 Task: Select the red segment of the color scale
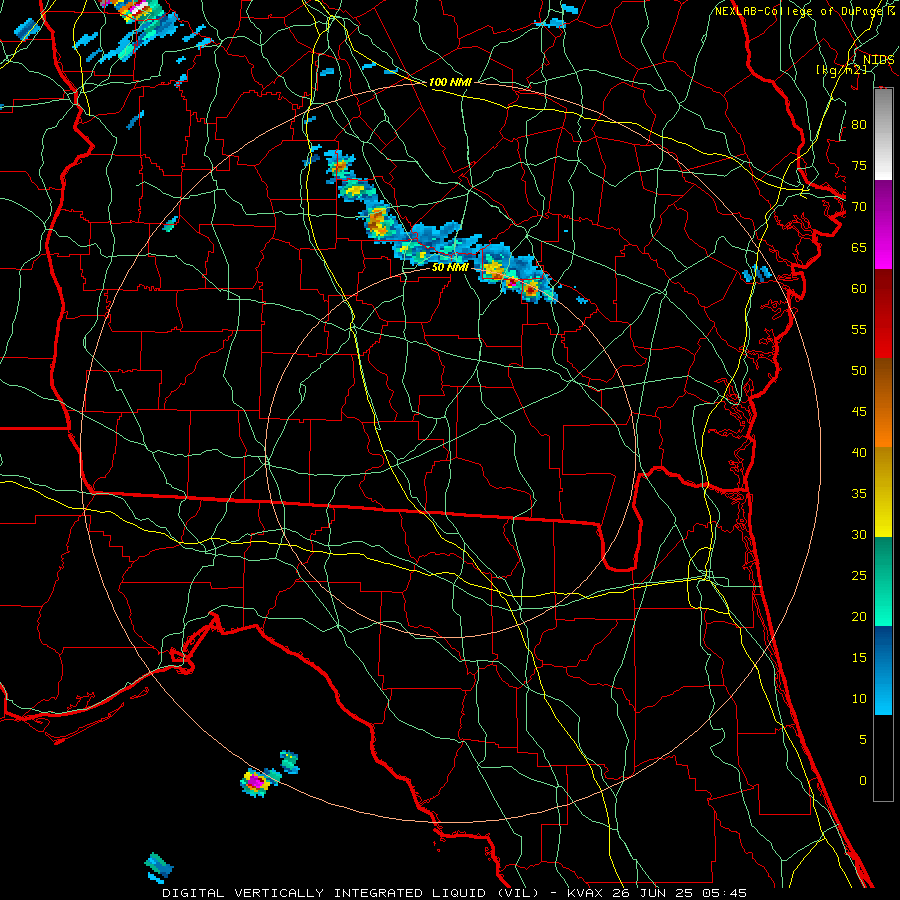click(883, 314)
